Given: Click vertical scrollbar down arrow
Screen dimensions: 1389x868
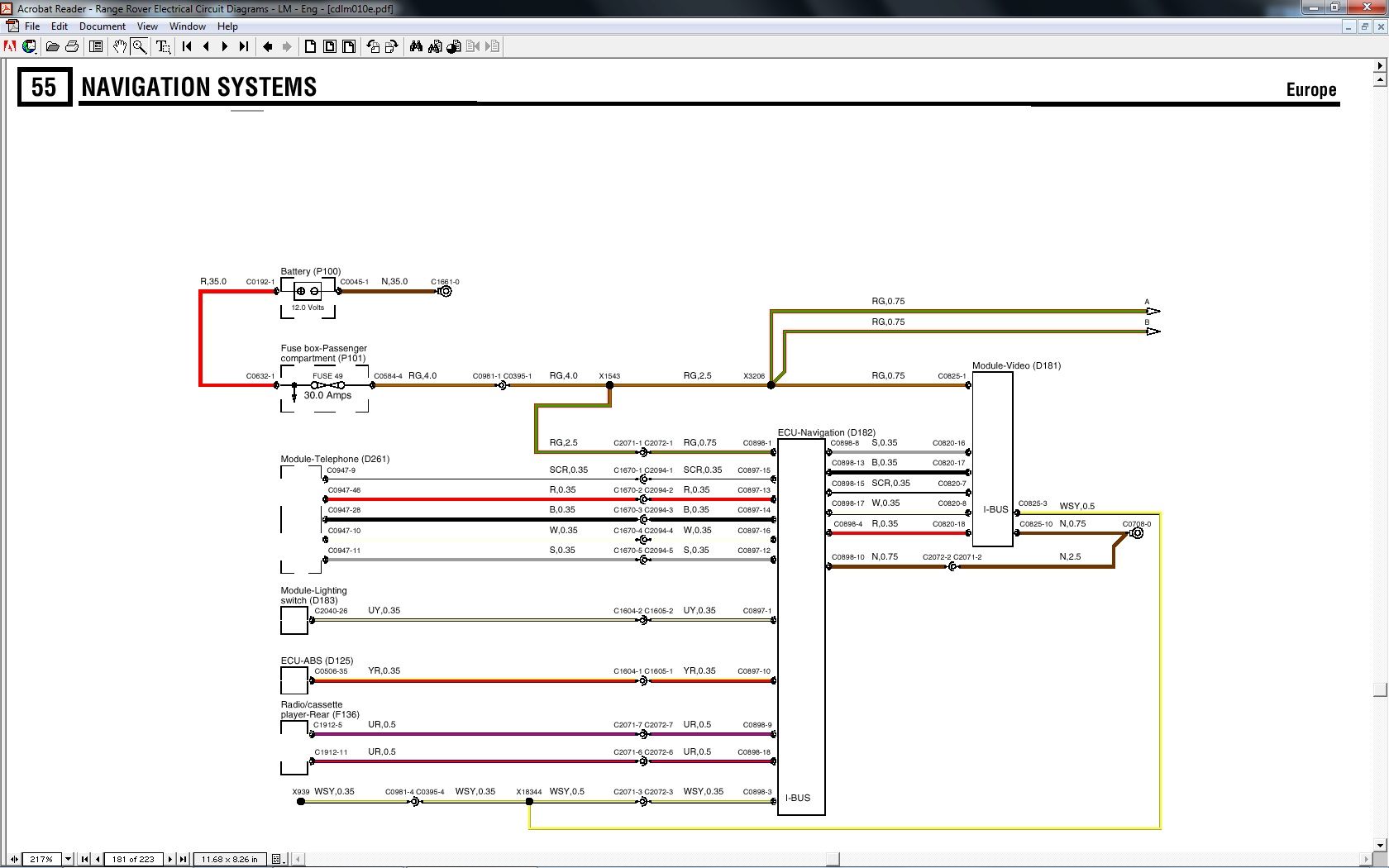Looking at the screenshot, I should tap(1380, 845).
